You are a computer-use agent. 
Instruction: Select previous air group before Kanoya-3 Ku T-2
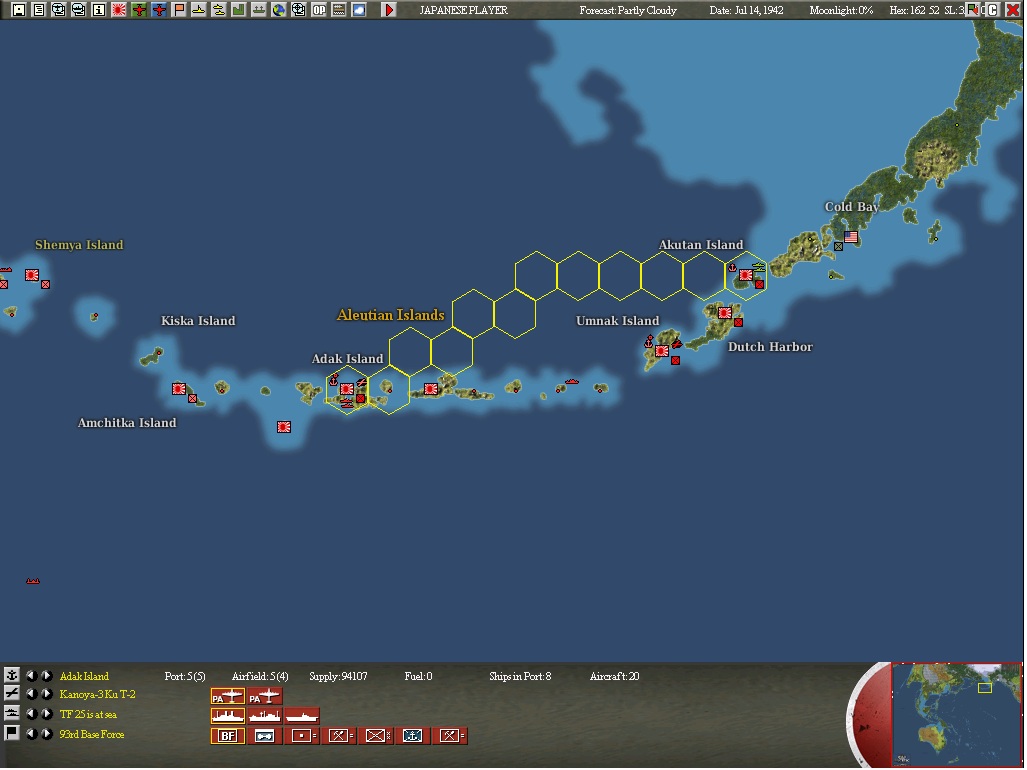pyautogui.click(x=31, y=694)
